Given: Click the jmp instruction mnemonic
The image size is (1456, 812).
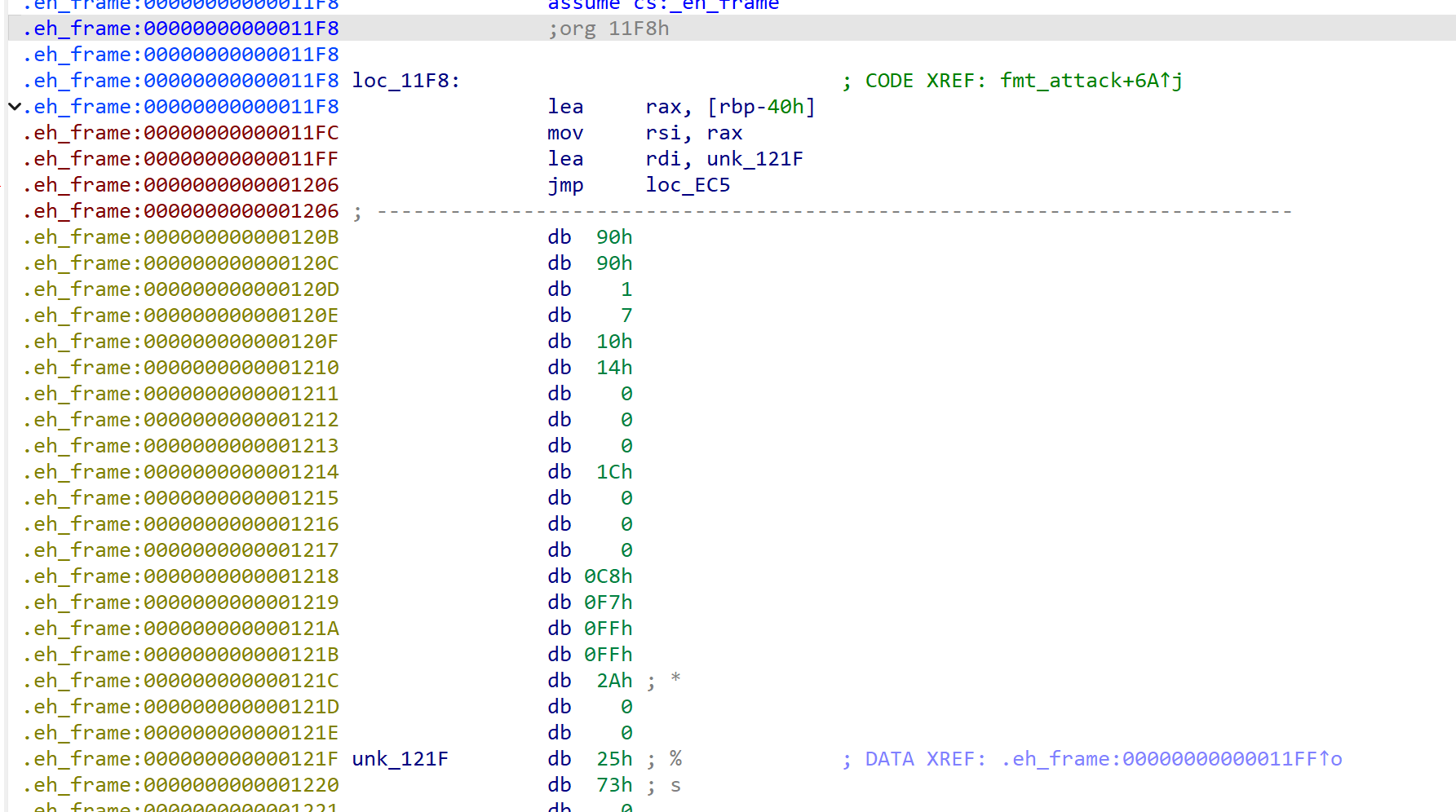Looking at the screenshot, I should (x=565, y=184).
